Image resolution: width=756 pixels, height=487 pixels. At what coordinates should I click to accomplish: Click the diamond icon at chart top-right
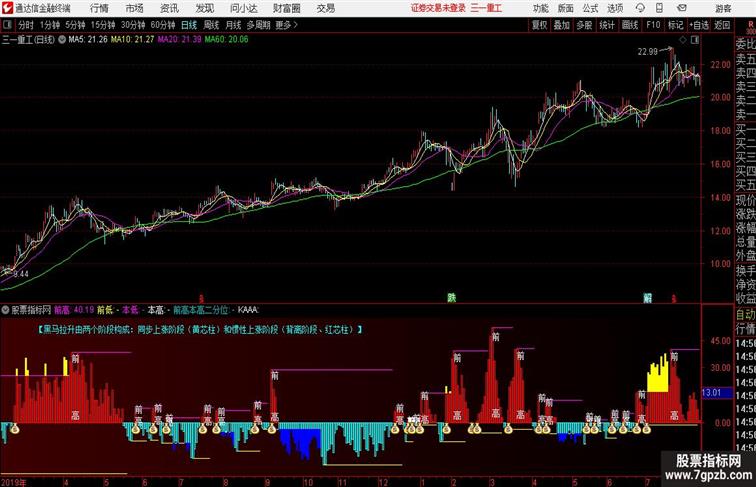(683, 40)
